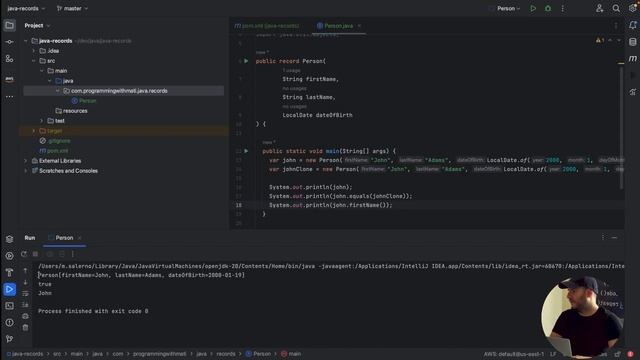Jump up the stack trace arrow
This screenshot has width=640, height=360.
tap(25, 270)
